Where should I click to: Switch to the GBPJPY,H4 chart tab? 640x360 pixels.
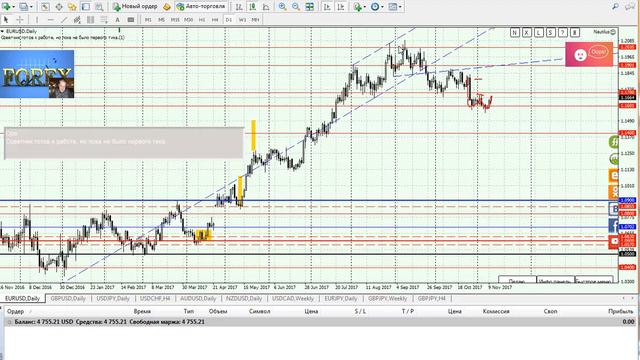coord(431,299)
